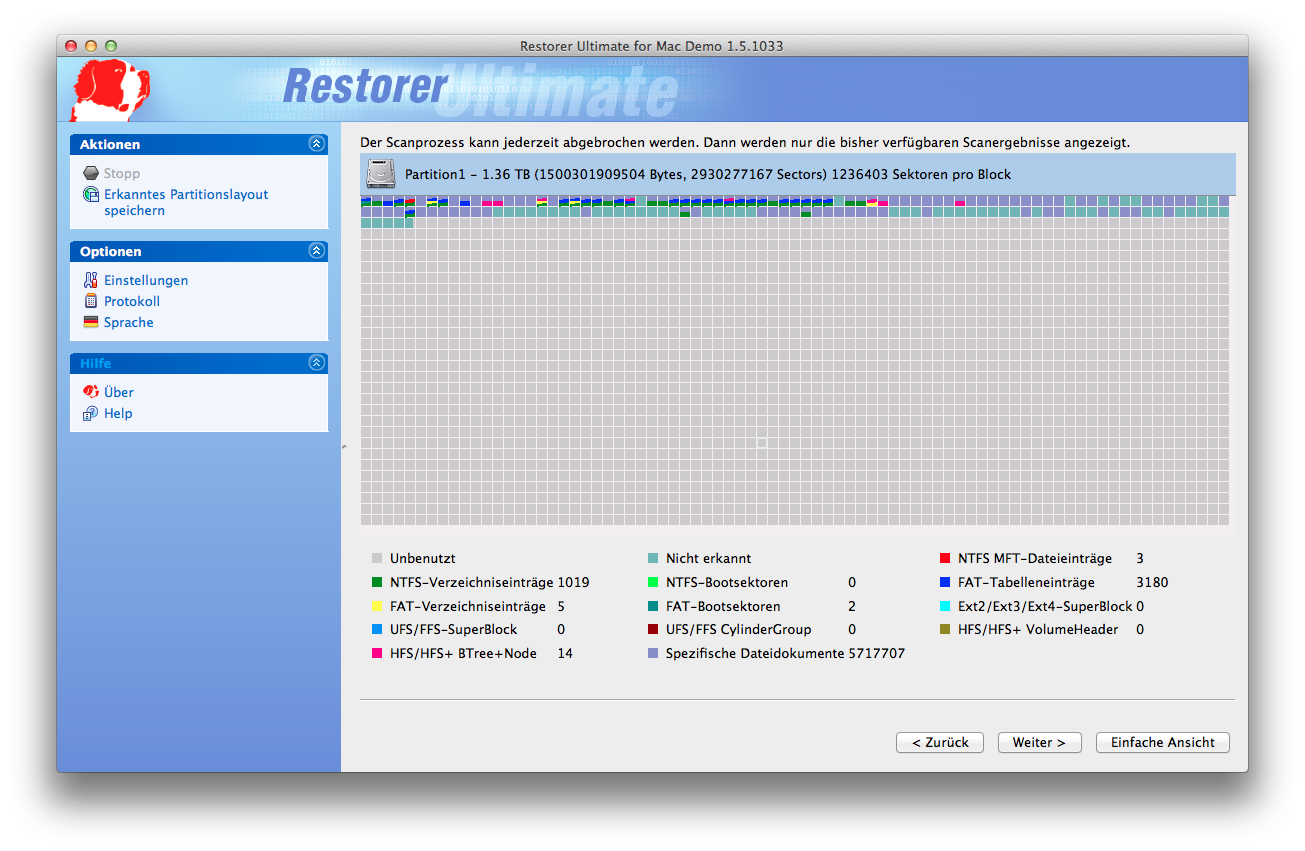Click the blue UFS/FFS-SuperBlock swatch
Screen dimensions: 1305x851
point(377,629)
